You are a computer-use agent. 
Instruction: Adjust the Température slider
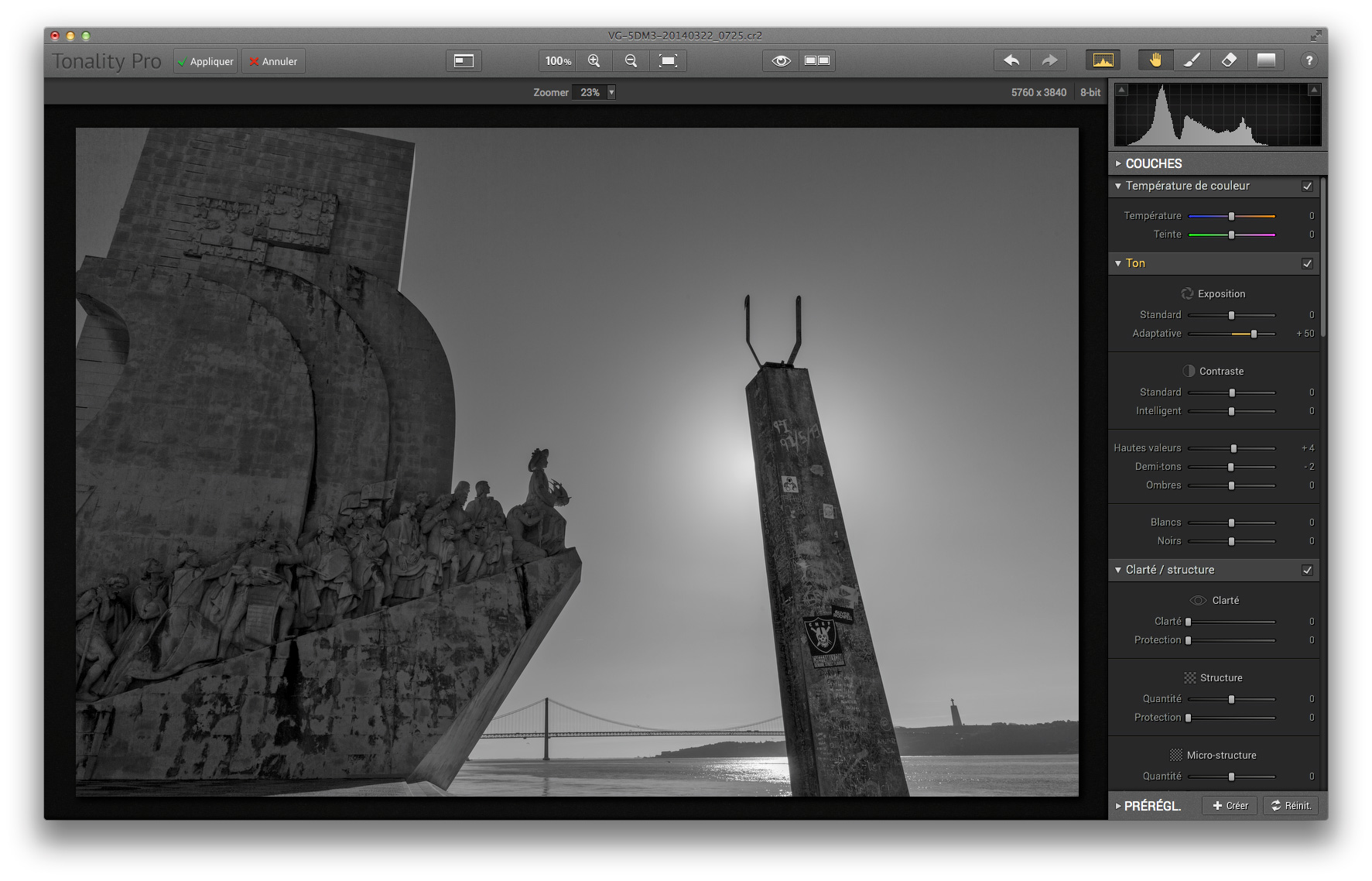click(1231, 216)
